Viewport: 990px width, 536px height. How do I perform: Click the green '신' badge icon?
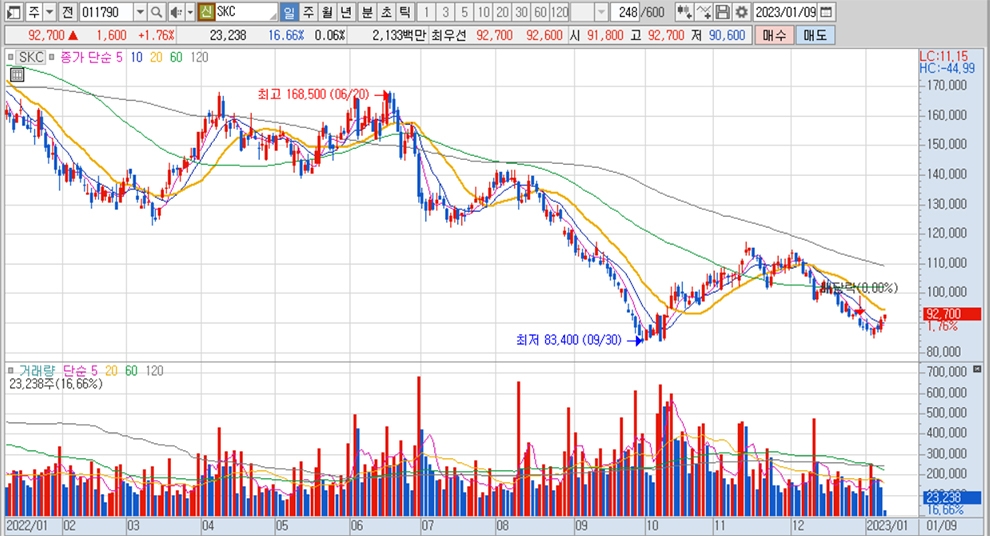(x=206, y=11)
